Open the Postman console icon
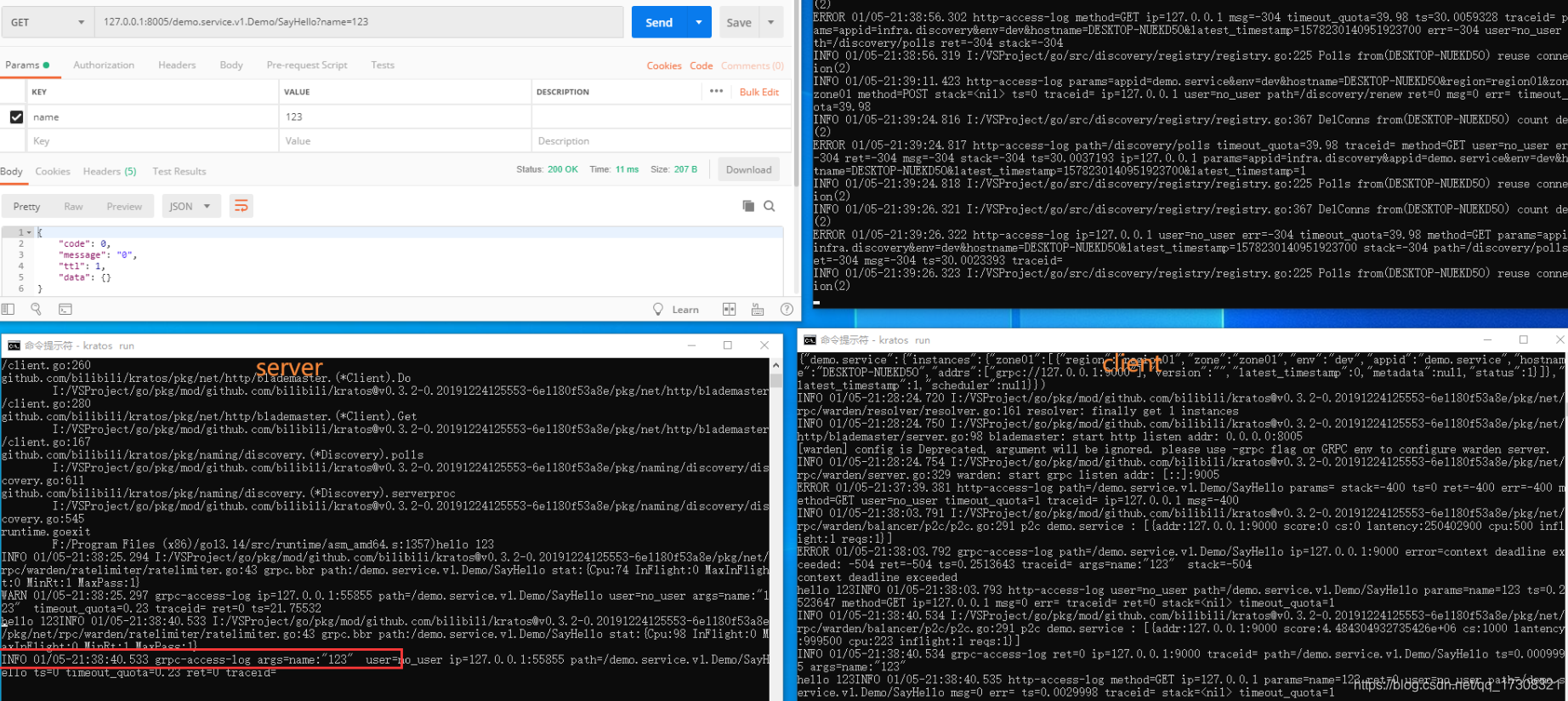Screen dimensions: 1568x701 (65, 309)
